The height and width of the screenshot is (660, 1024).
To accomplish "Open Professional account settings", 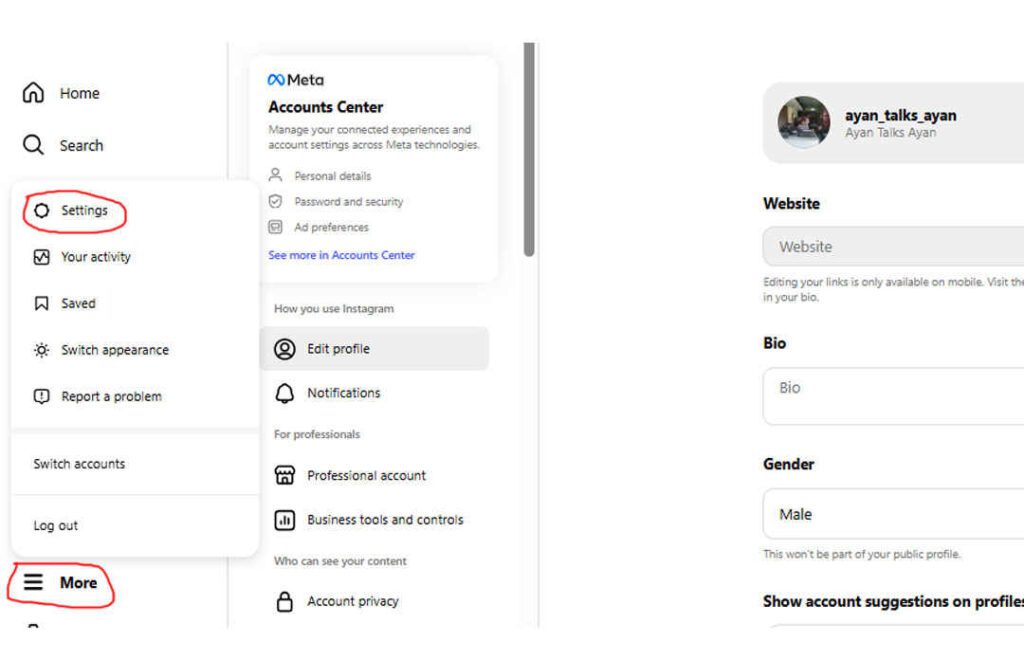I will pos(366,475).
